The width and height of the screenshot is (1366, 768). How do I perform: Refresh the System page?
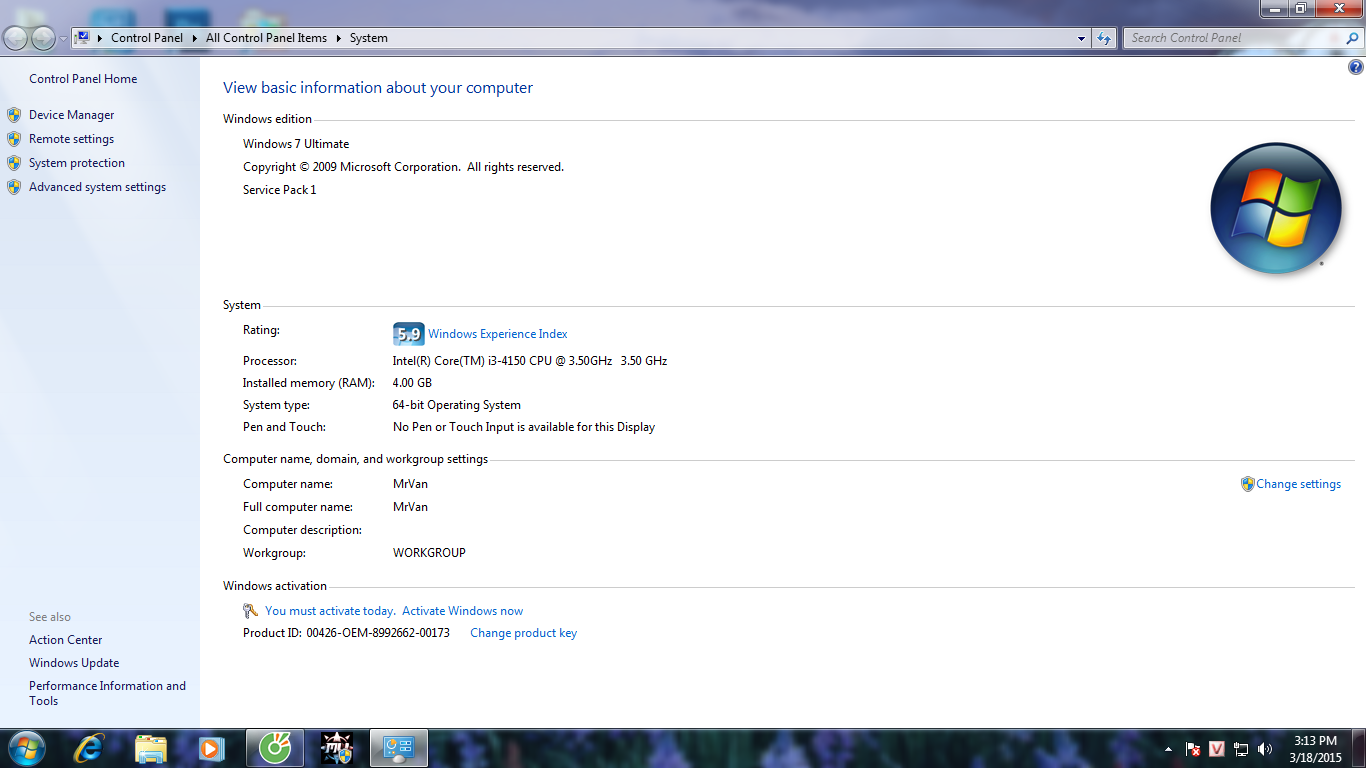pyautogui.click(x=1104, y=38)
